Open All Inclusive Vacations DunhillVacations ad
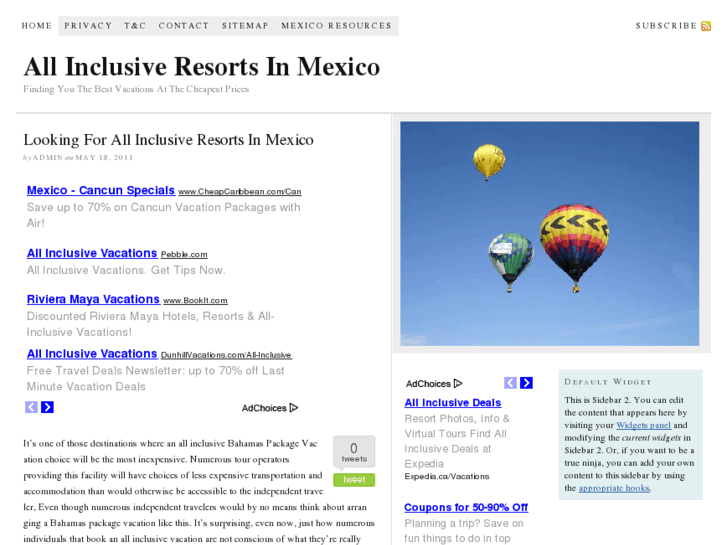Screen dimensions: 727x545 click(x=92, y=353)
